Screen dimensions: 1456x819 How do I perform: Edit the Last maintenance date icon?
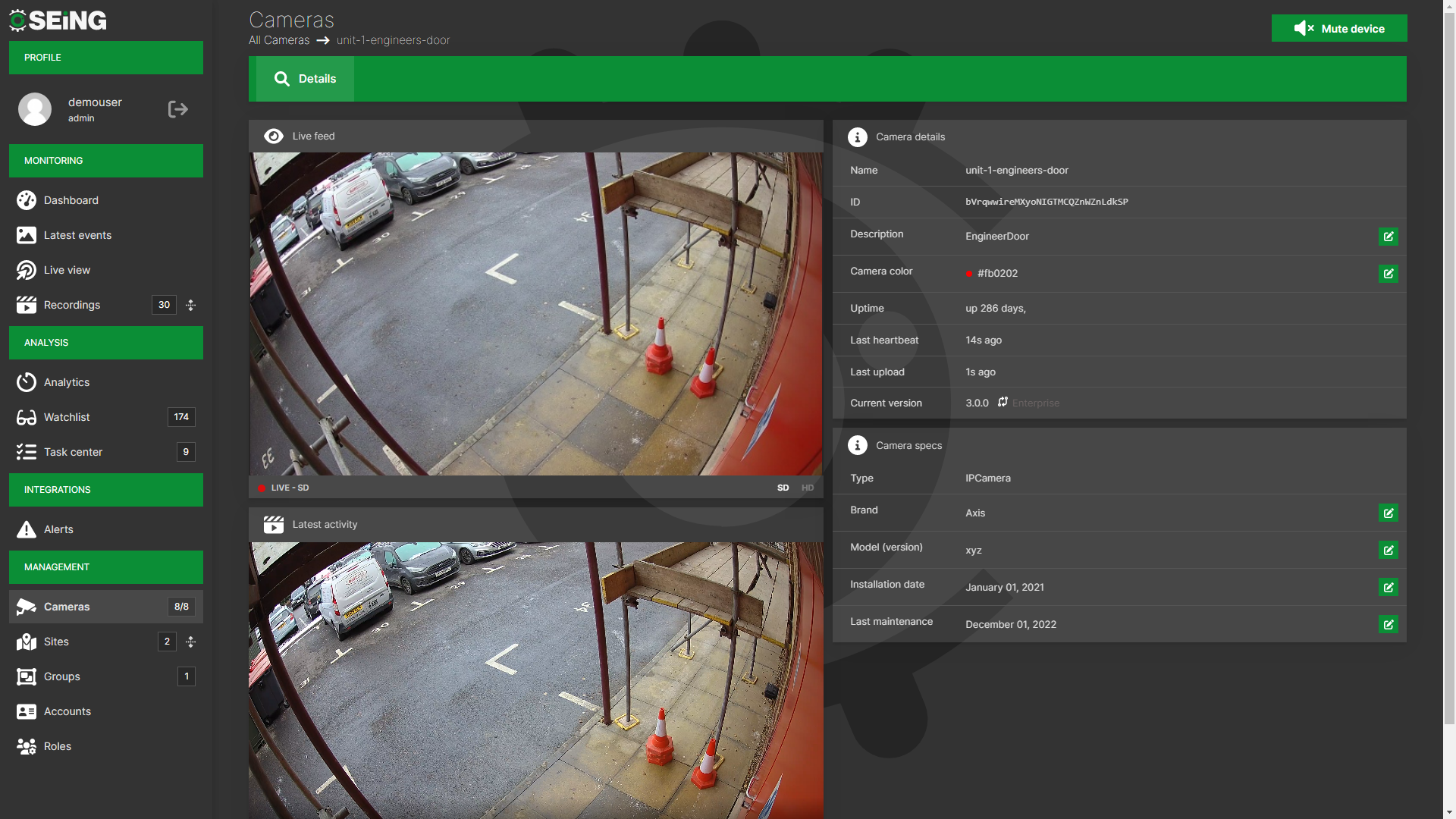(1388, 625)
